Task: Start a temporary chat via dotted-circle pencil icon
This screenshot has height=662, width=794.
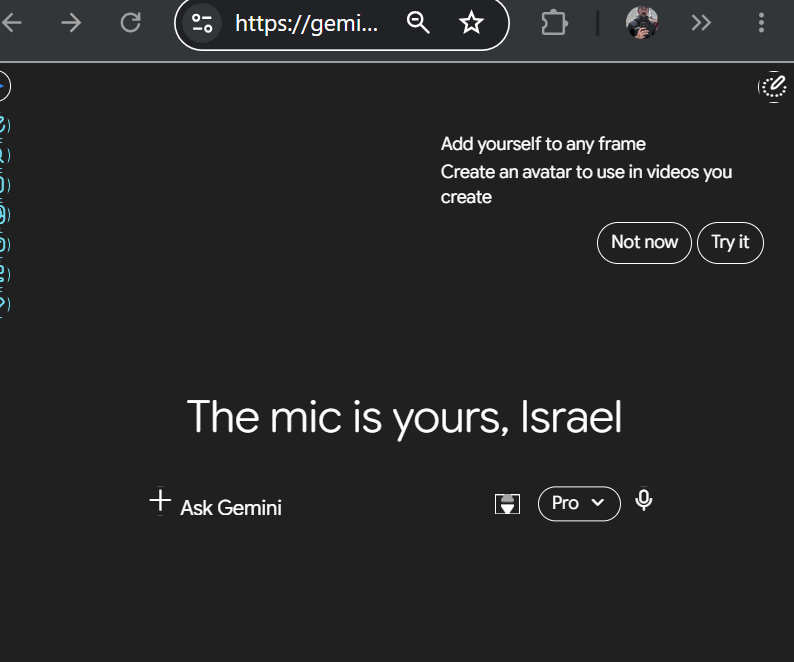Action: [x=774, y=87]
